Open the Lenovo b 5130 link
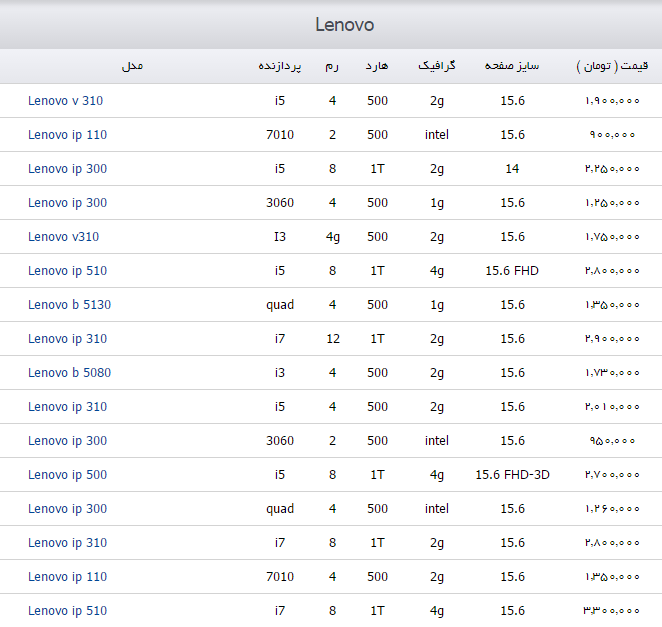 pyautogui.click(x=69, y=304)
